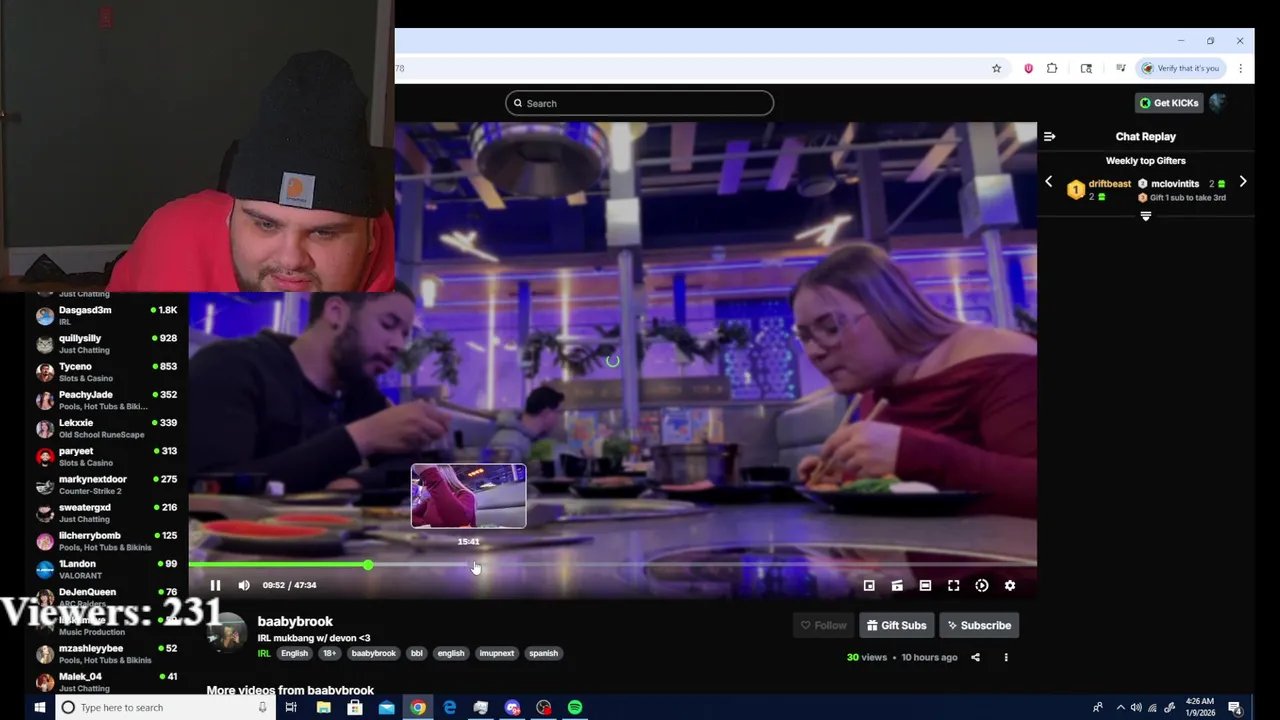Click the cast/stream icon in player controls
Image resolution: width=1280 pixels, height=720 pixels.
897,585
